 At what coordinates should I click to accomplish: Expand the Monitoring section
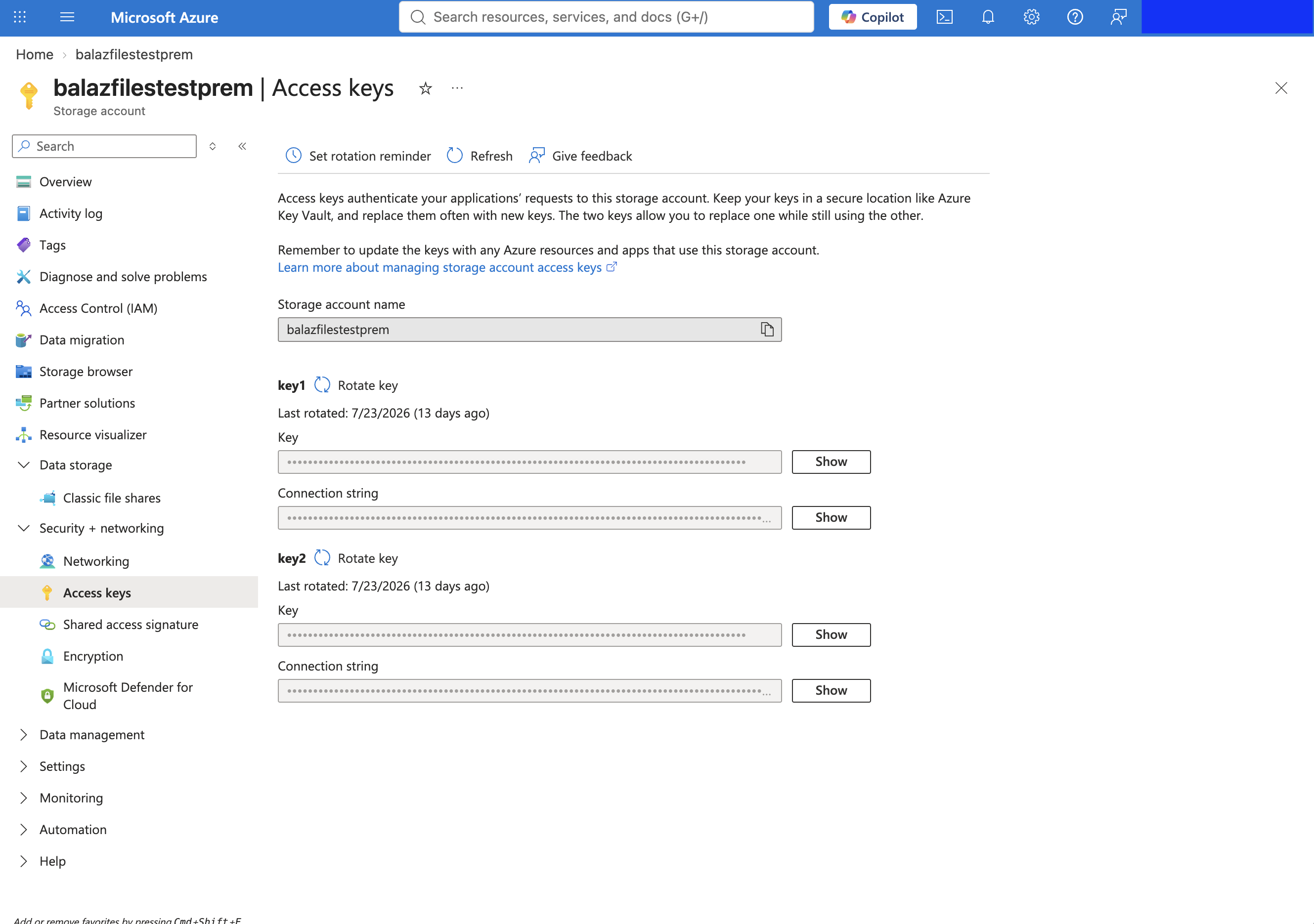pyautogui.click(x=23, y=798)
